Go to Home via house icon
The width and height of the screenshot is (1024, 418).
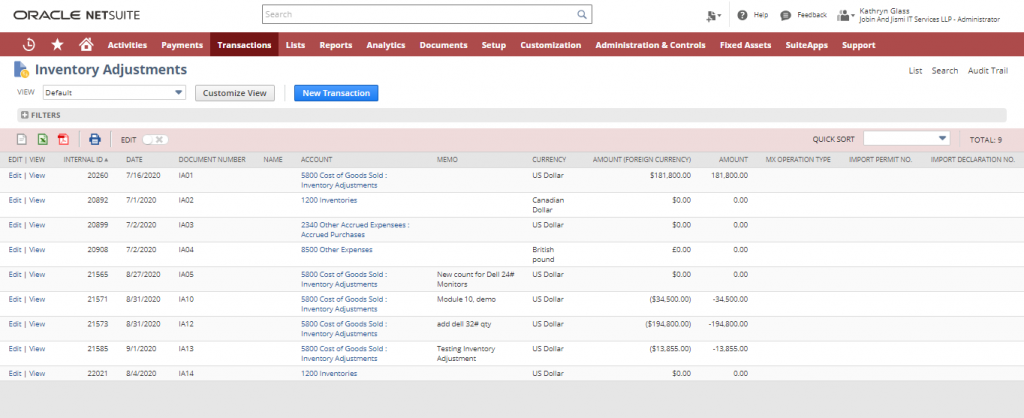(x=86, y=45)
